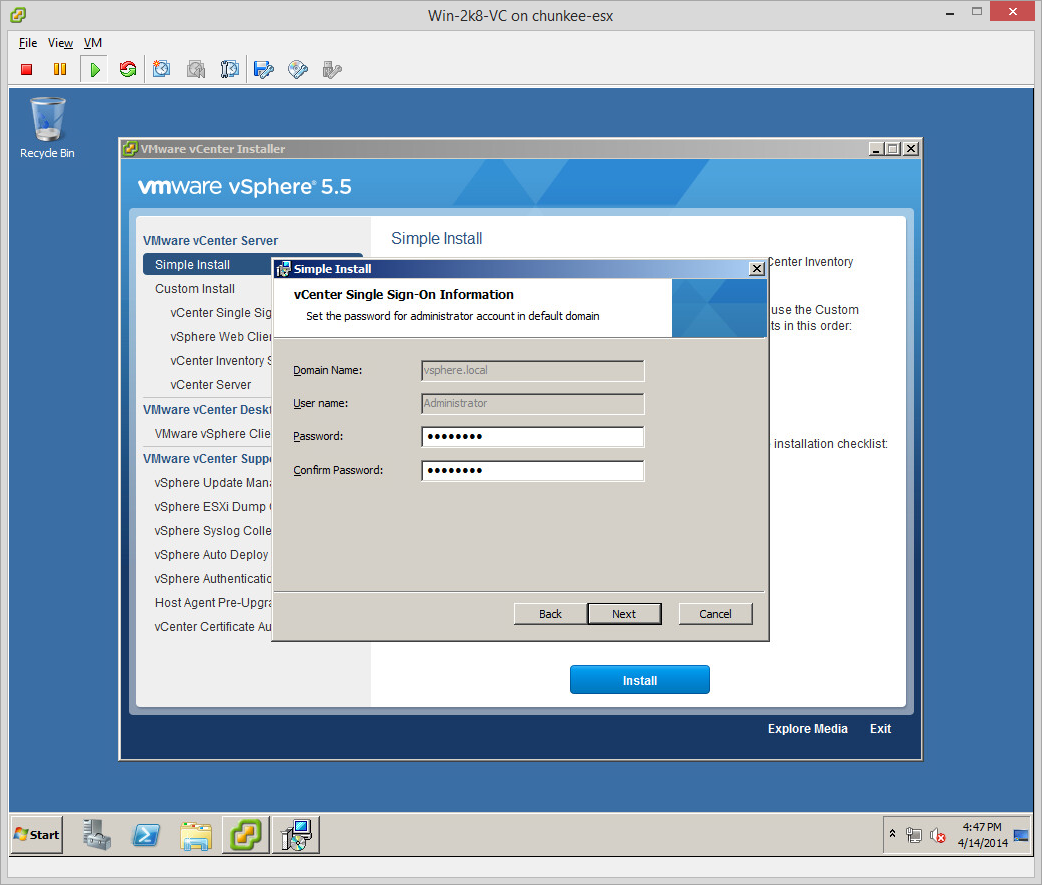This screenshot has width=1042, height=885.
Task: Take a snapshot of the virtual machine
Action: point(162,69)
